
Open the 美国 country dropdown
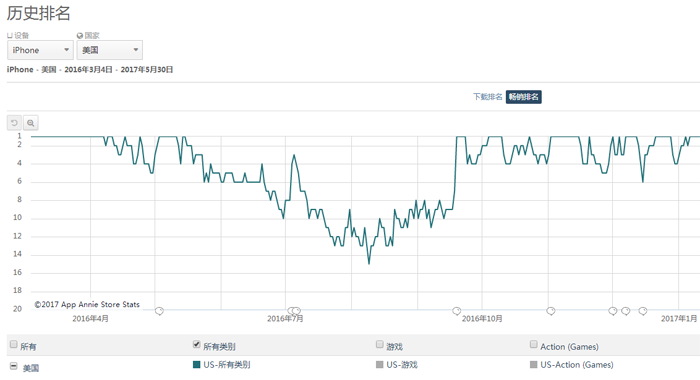[x=110, y=50]
